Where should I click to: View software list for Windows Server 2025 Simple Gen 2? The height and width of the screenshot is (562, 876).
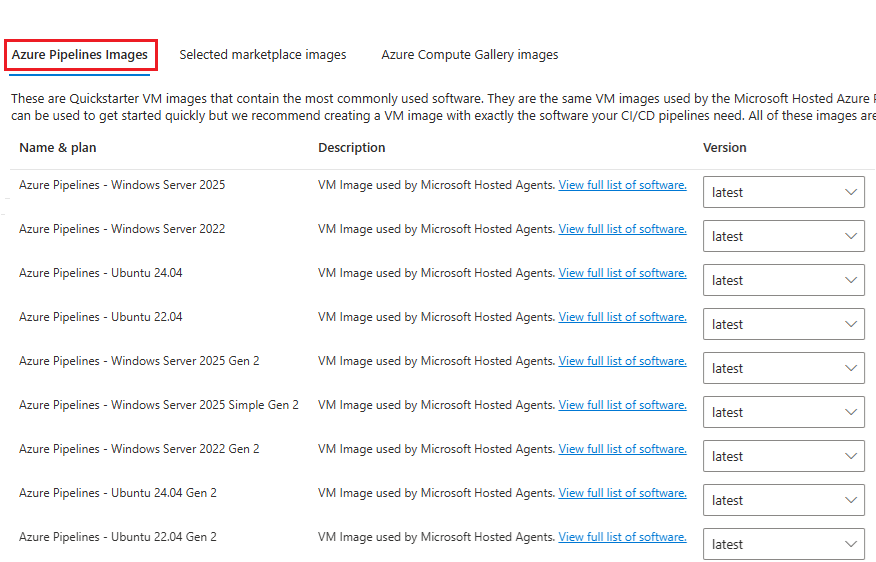[622, 405]
